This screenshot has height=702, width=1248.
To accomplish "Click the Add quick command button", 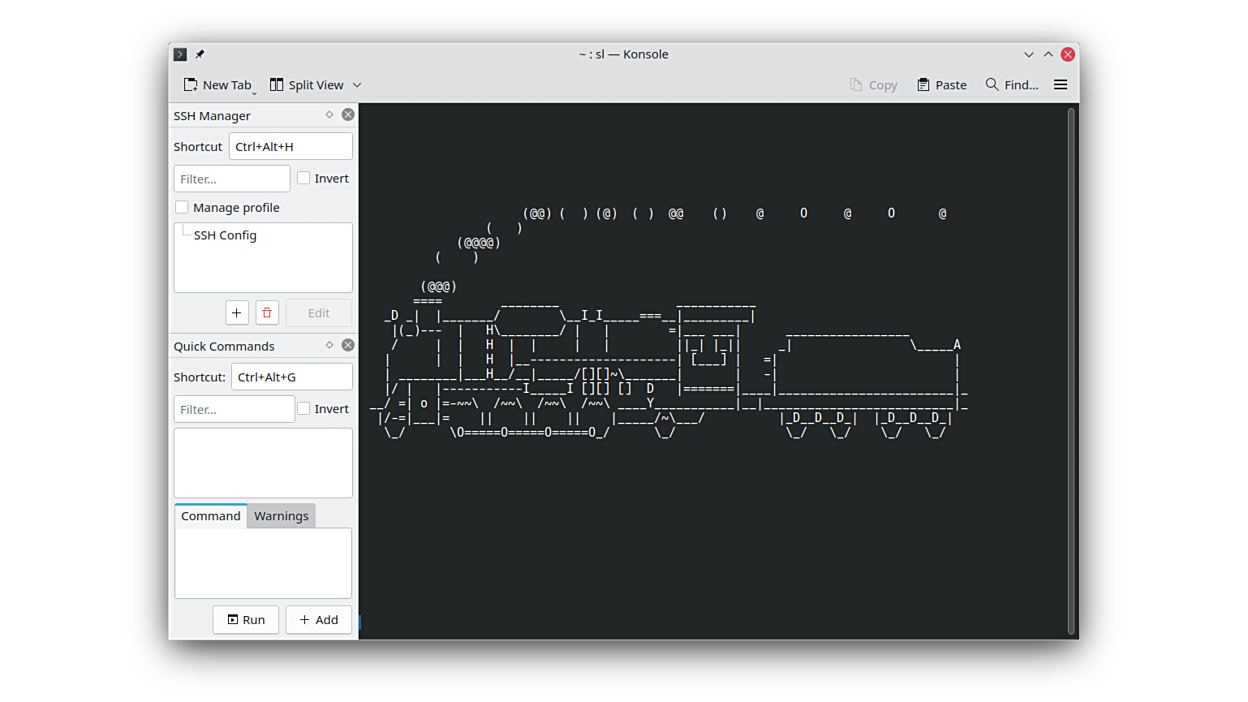I will pyautogui.click(x=318, y=620).
